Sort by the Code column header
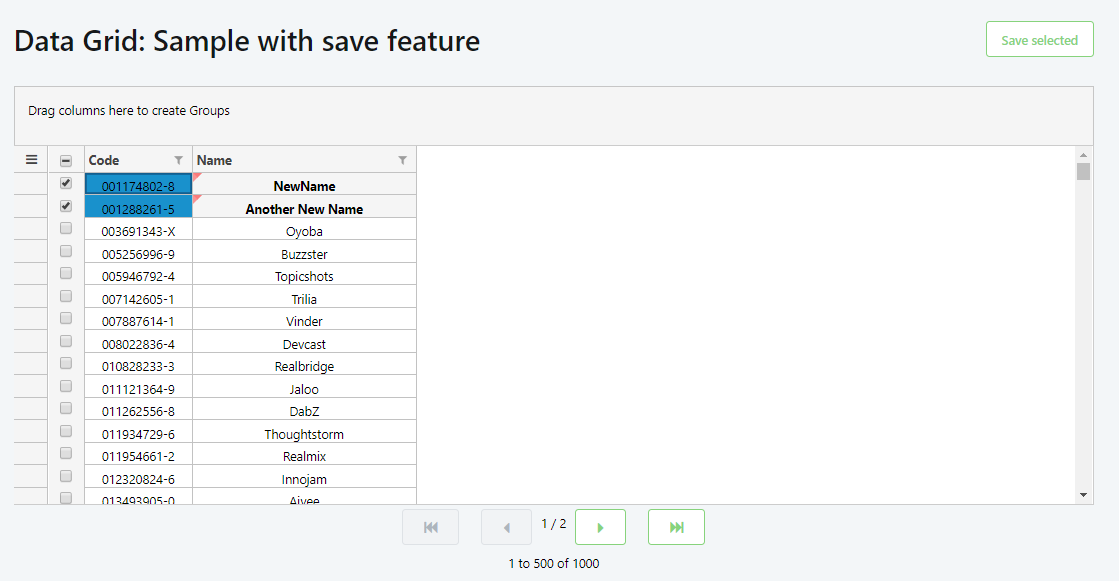The height and width of the screenshot is (581, 1119). coord(103,159)
